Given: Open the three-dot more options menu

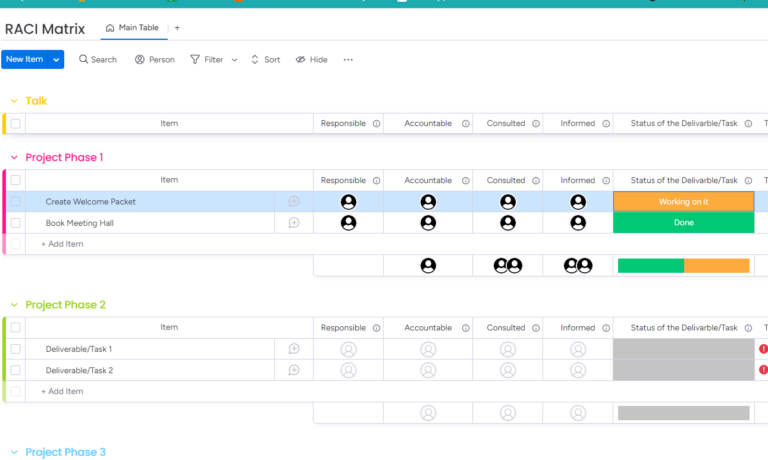Looking at the screenshot, I should pyautogui.click(x=348, y=60).
